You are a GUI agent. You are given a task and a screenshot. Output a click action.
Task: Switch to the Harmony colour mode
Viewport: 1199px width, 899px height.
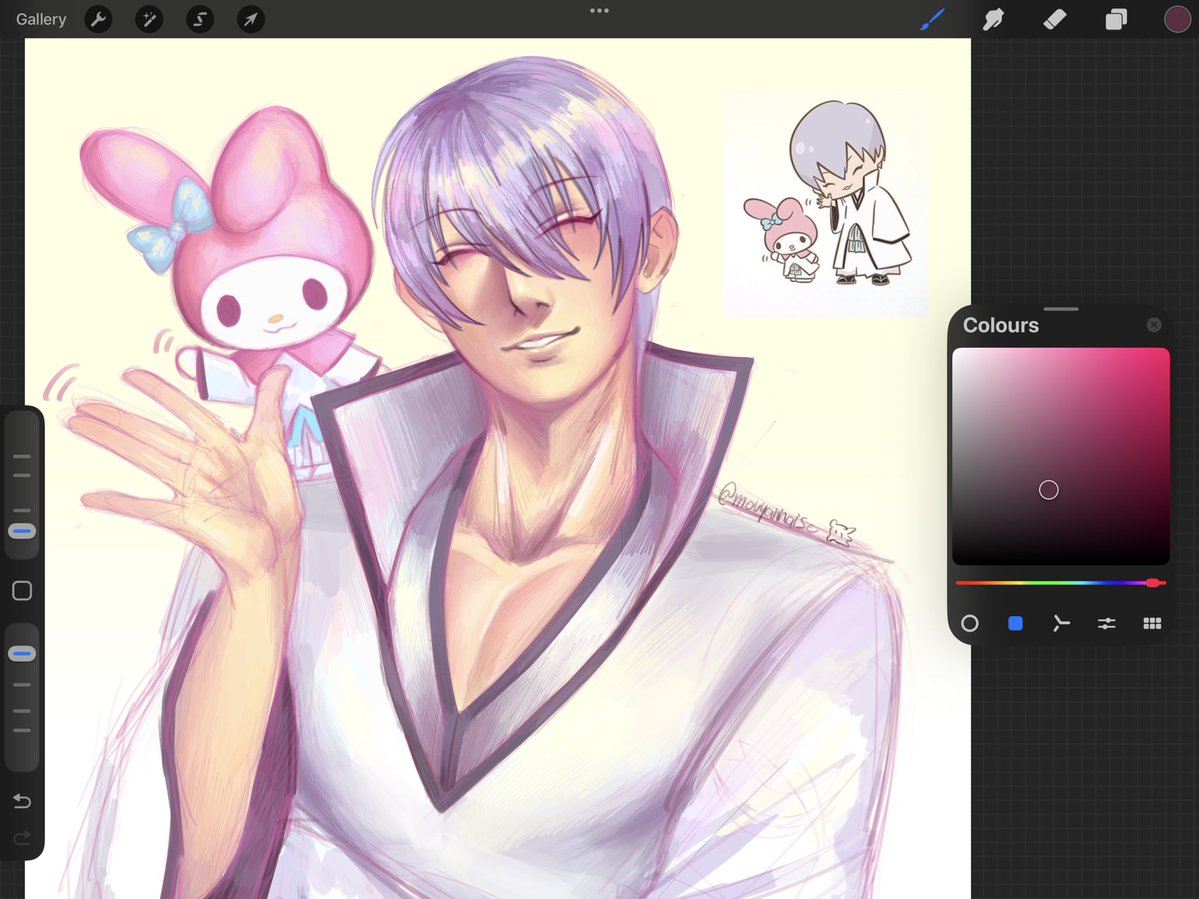pyautogui.click(x=1061, y=623)
